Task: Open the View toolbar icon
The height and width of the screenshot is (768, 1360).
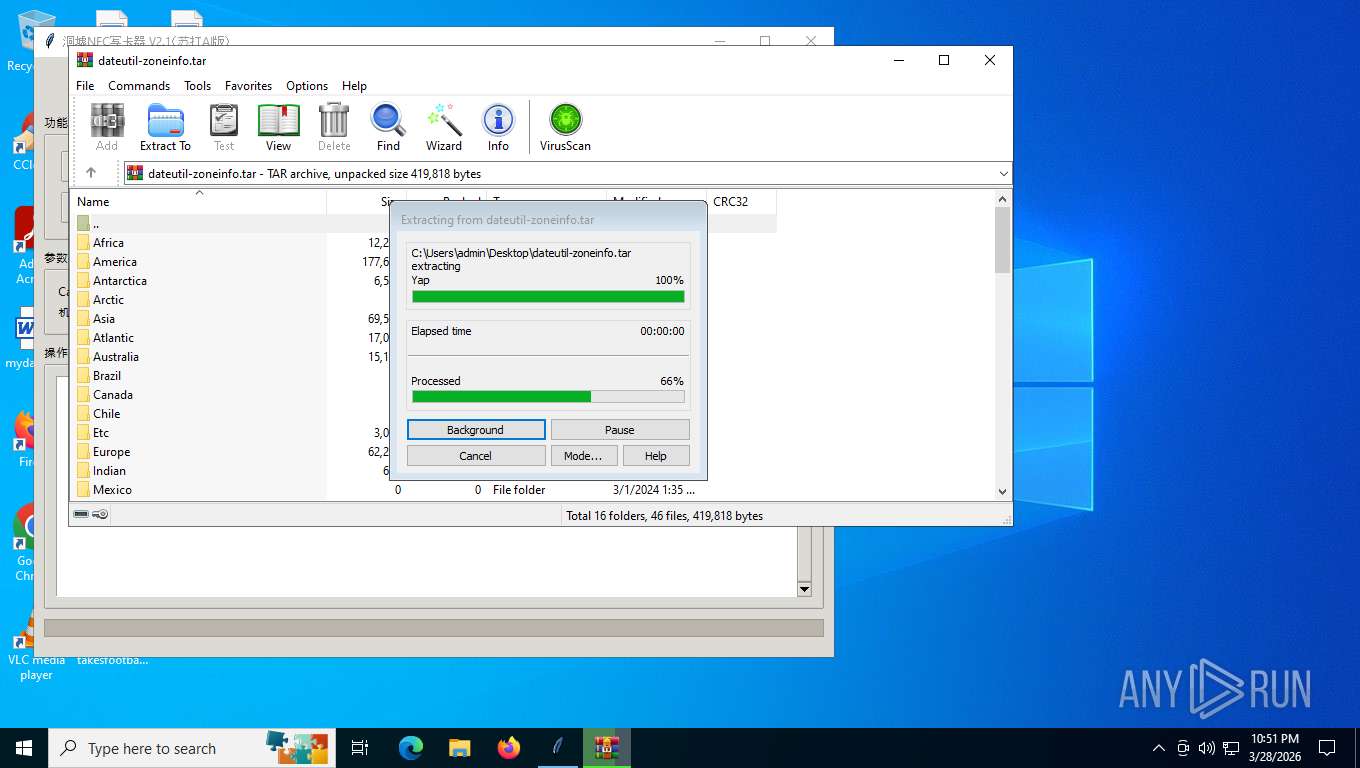Action: click(x=278, y=127)
